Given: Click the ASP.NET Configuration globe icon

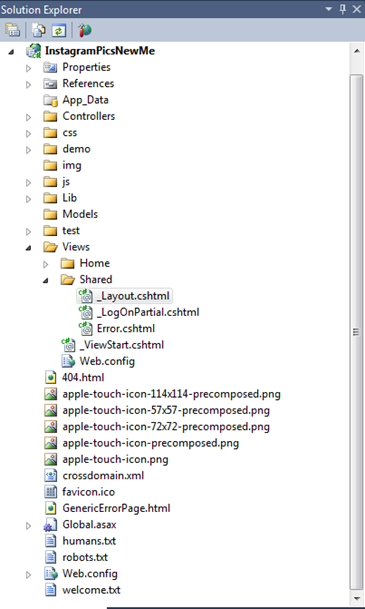Looking at the screenshot, I should click(85, 30).
